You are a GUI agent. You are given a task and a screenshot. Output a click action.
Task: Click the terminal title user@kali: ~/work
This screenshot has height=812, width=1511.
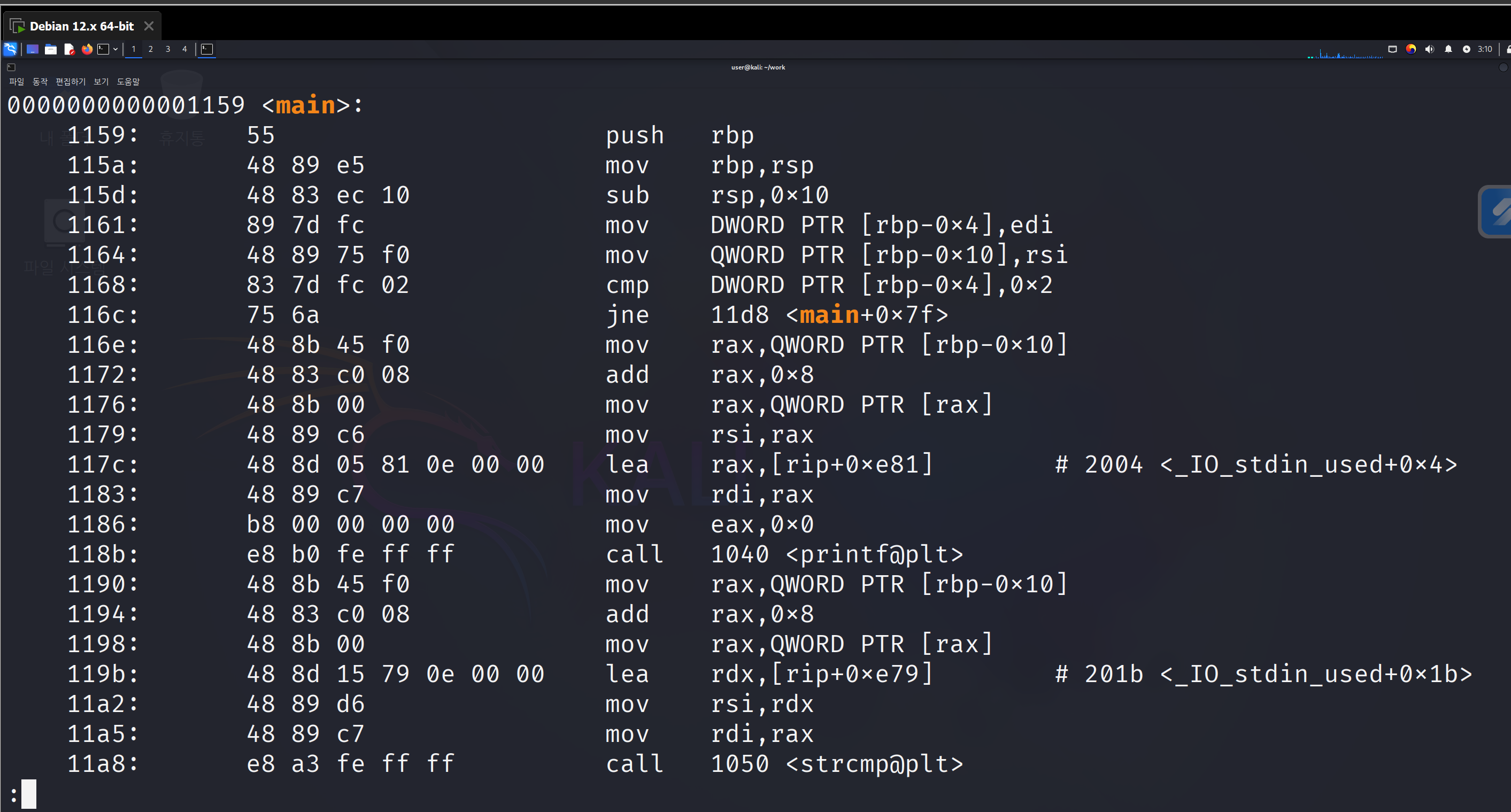coord(758,67)
